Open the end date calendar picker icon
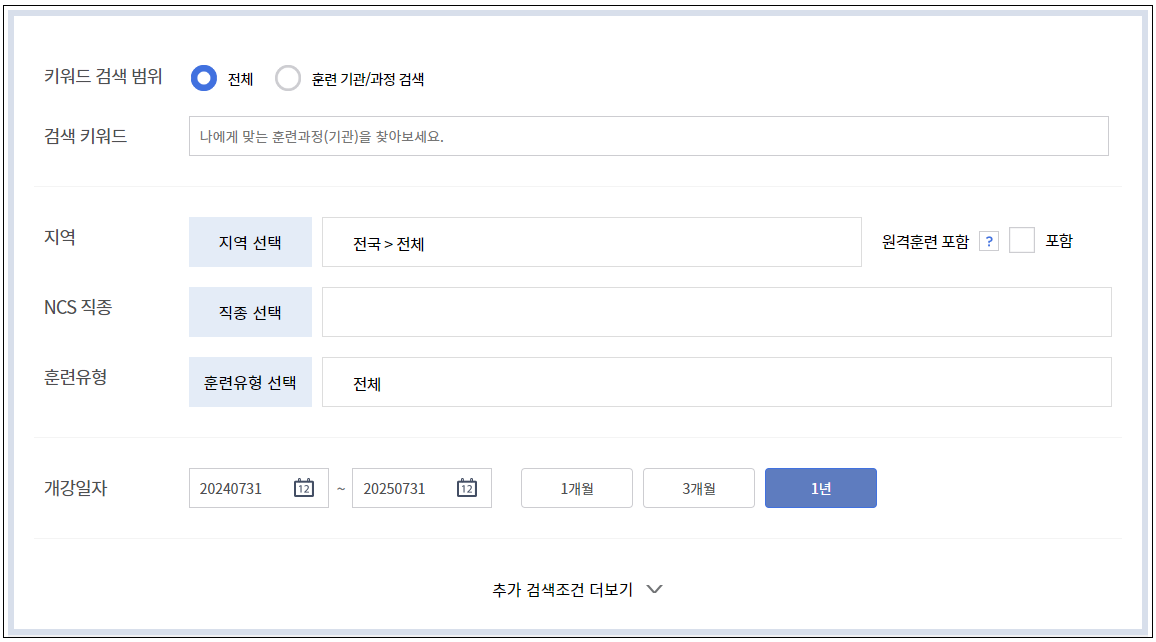The image size is (1156, 642). (466, 488)
